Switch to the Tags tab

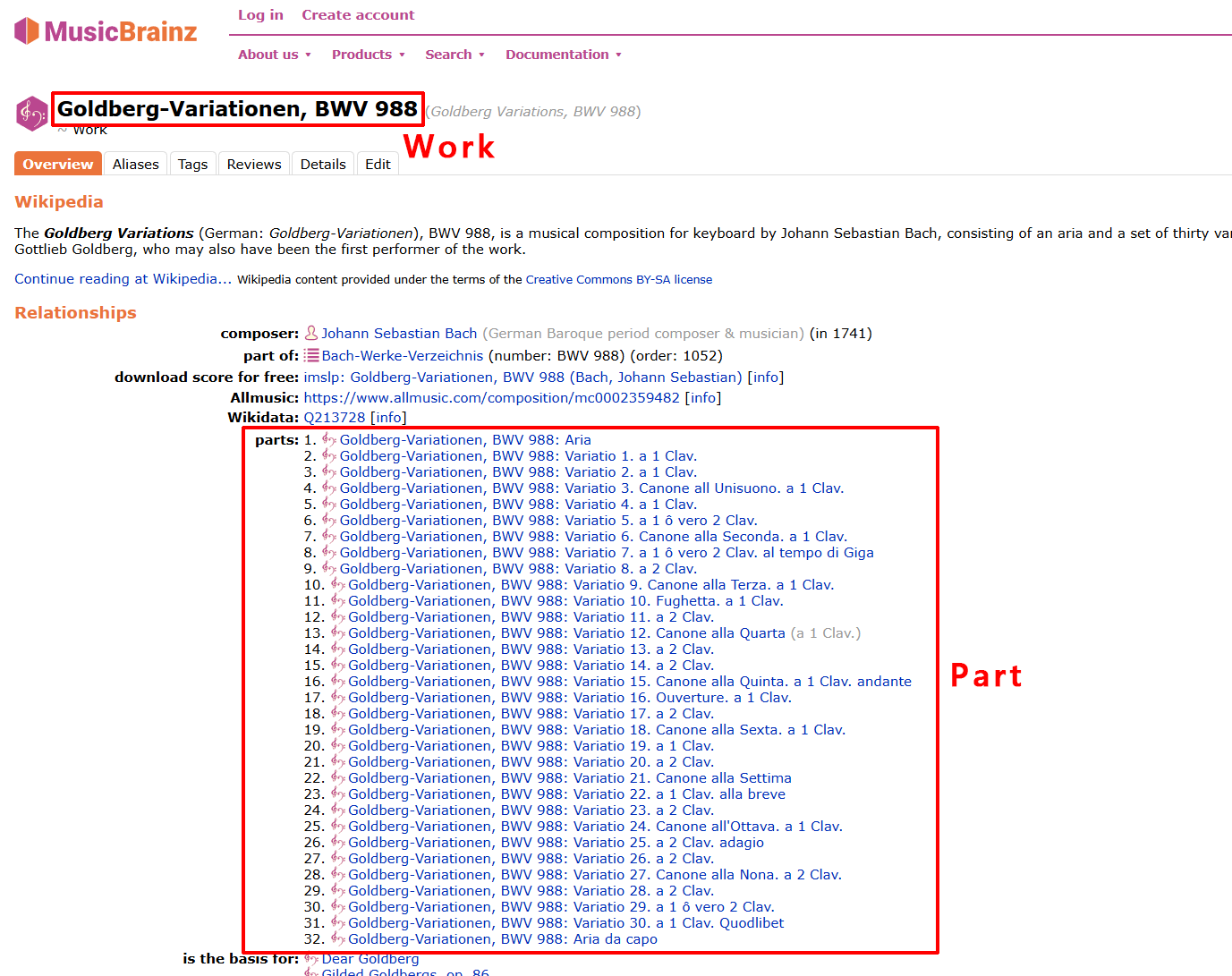point(192,164)
